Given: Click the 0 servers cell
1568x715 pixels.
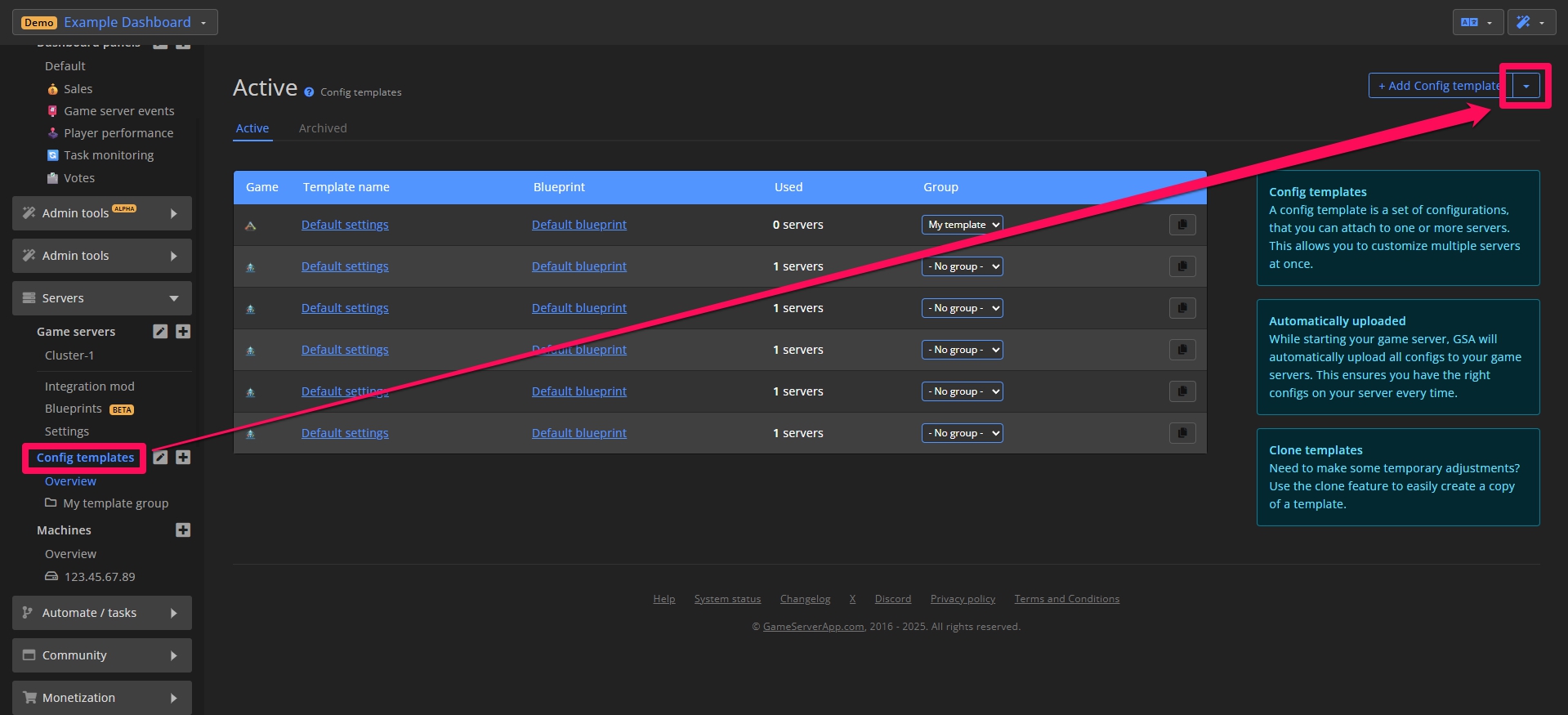Looking at the screenshot, I should pyautogui.click(x=798, y=225).
